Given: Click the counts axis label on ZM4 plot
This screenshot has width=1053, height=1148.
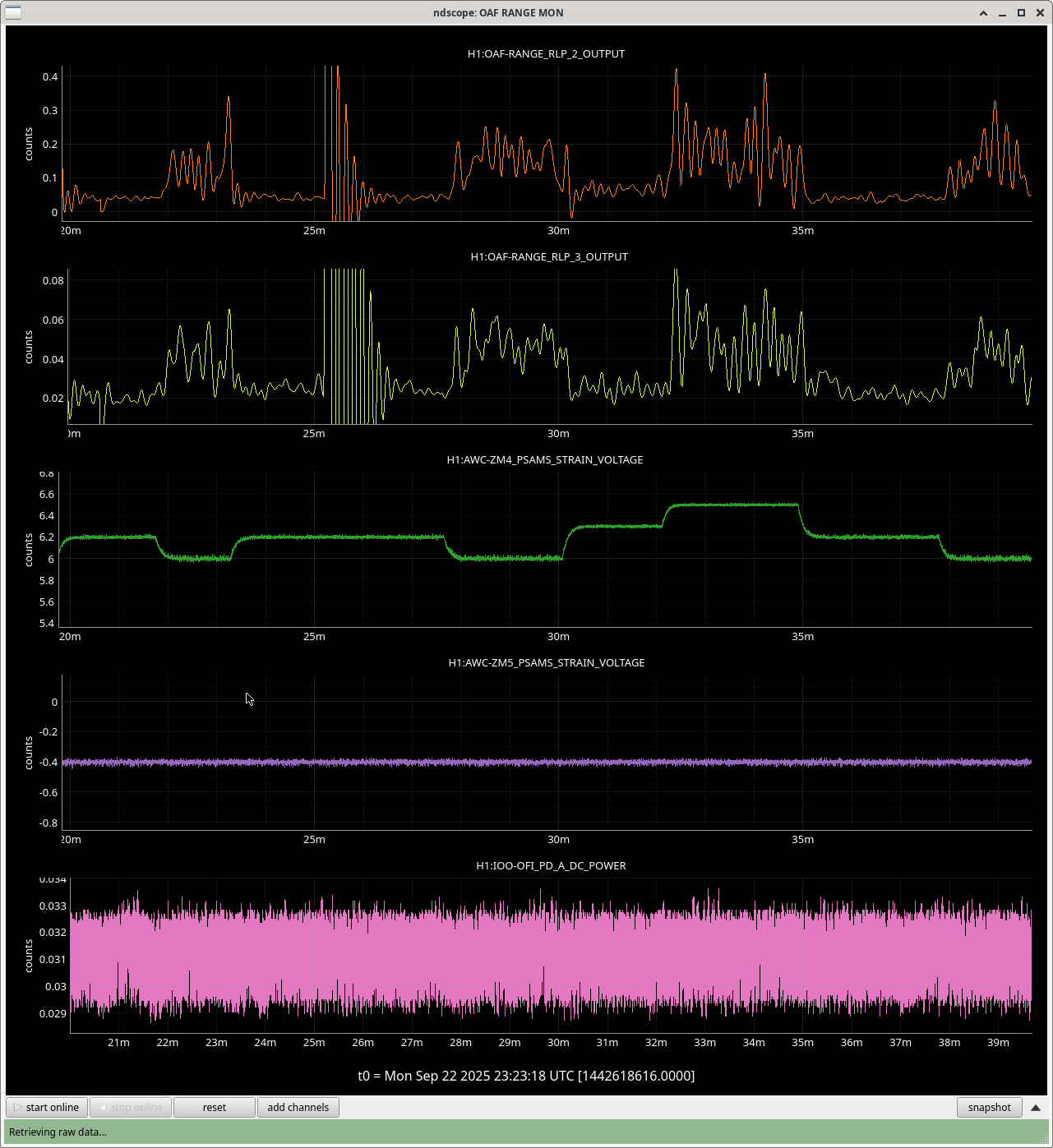Looking at the screenshot, I should click(x=29, y=550).
